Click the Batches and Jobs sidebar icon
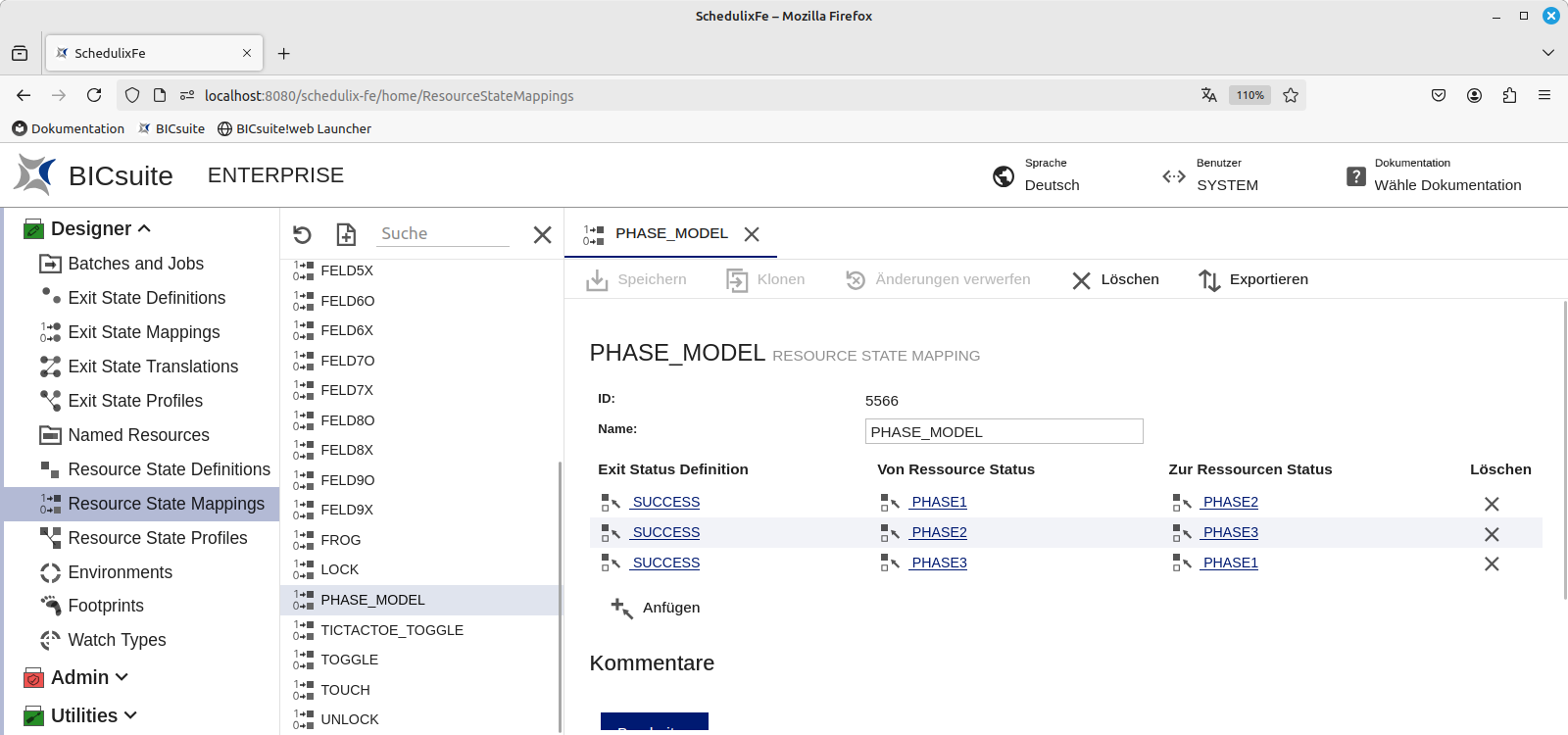Image resolution: width=1568 pixels, height=735 pixels. (x=50, y=264)
